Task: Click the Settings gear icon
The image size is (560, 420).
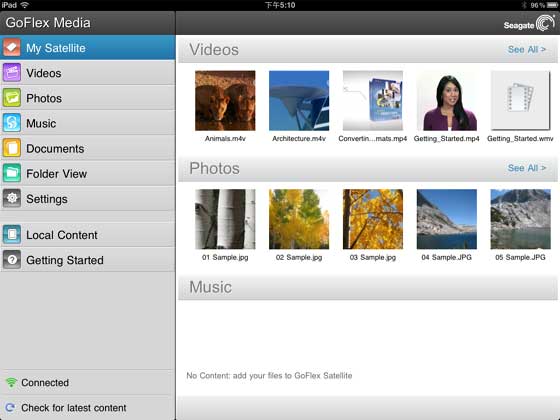Action: click(12, 199)
